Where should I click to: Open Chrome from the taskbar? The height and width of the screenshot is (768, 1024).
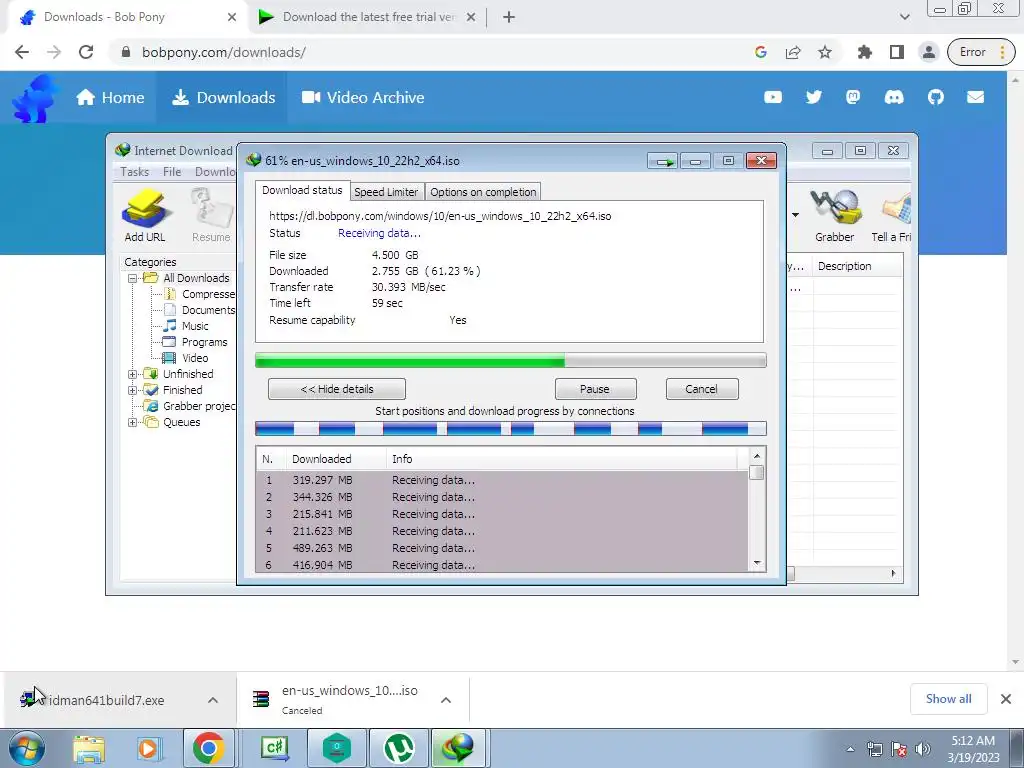coord(209,748)
